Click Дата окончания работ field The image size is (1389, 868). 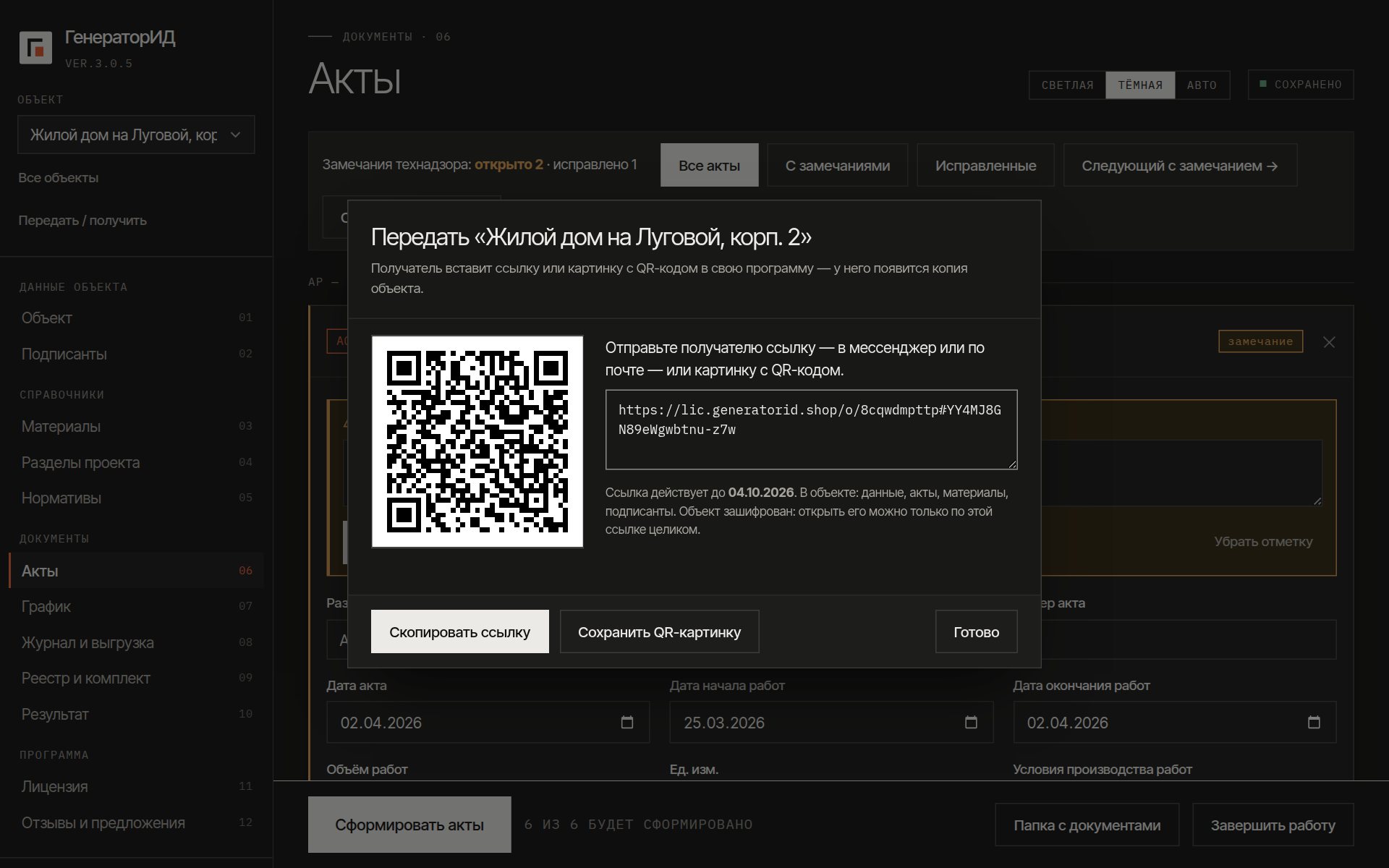click(x=1174, y=722)
